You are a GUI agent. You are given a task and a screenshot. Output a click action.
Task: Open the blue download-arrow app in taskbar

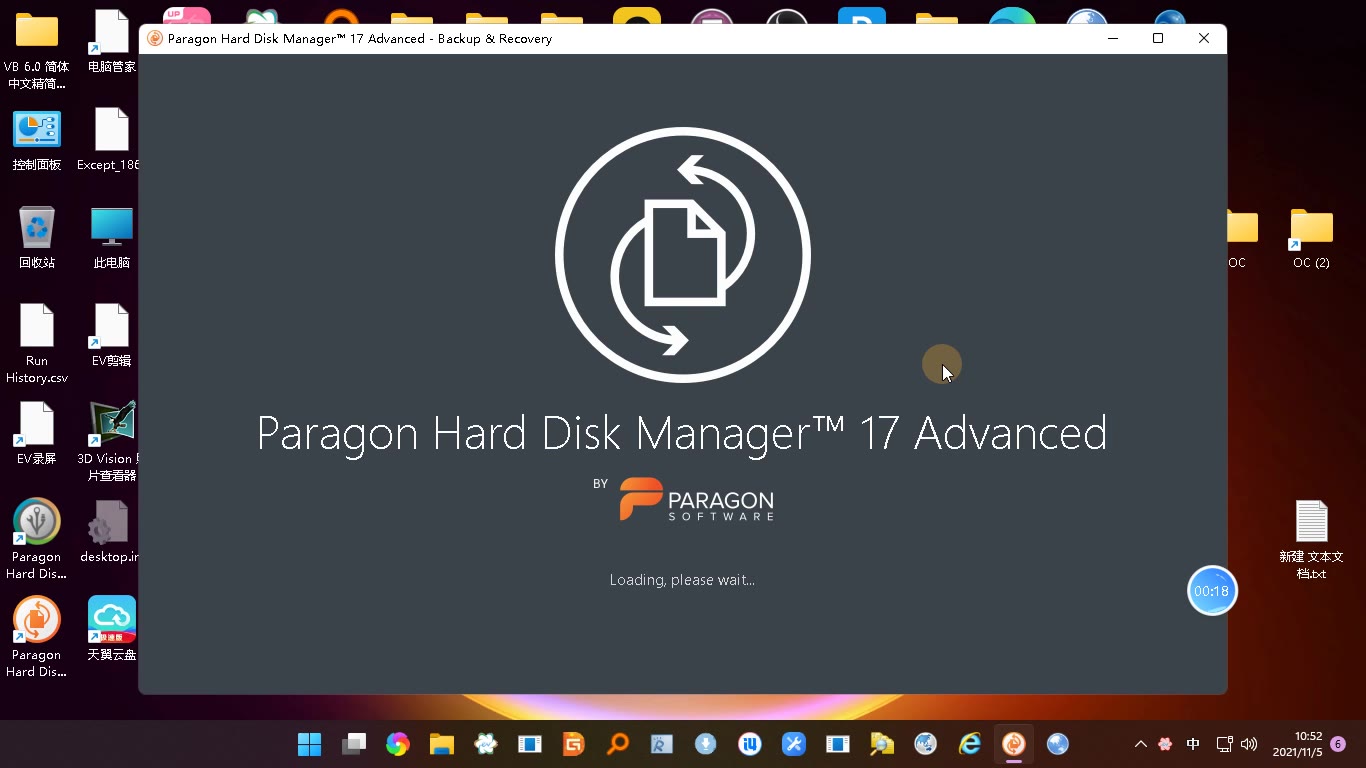coord(706,744)
